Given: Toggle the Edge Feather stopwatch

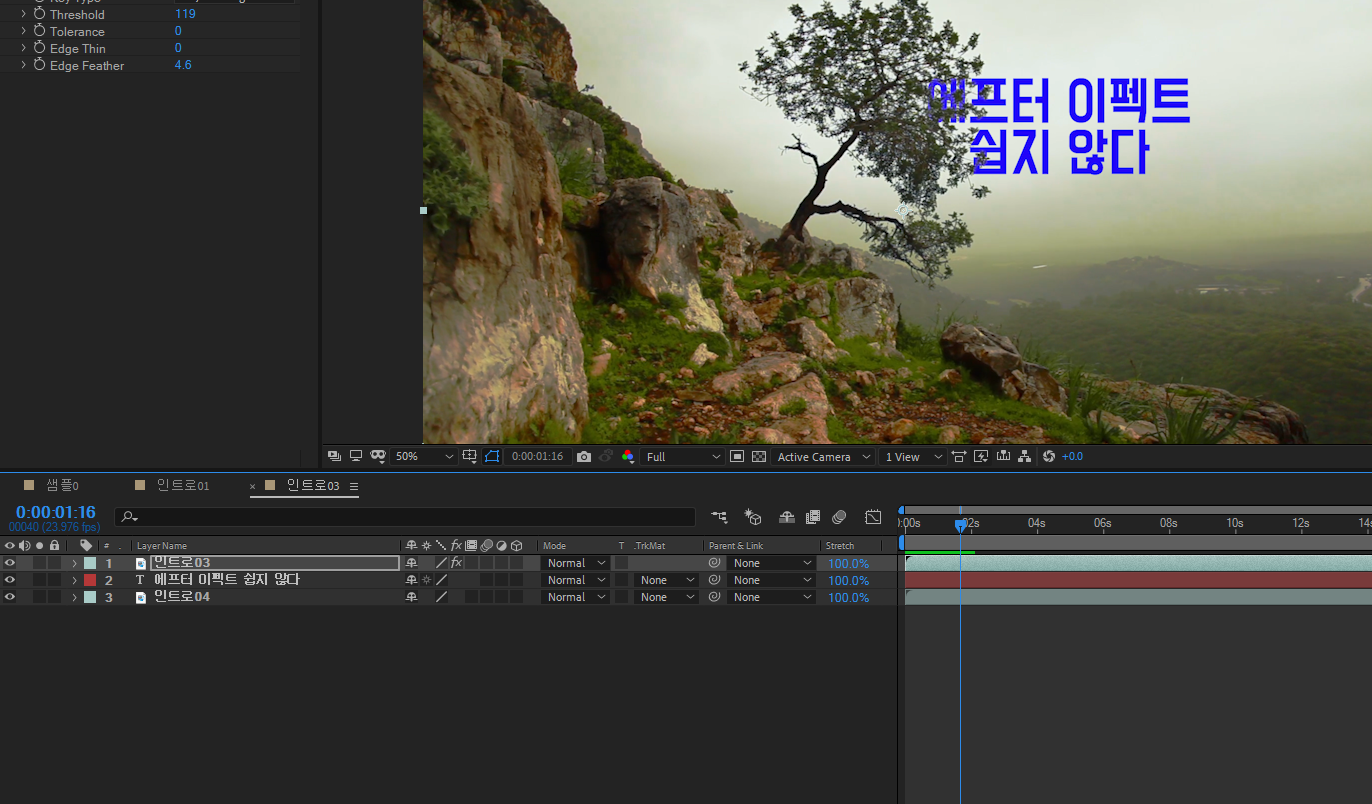Looking at the screenshot, I should click(x=40, y=65).
